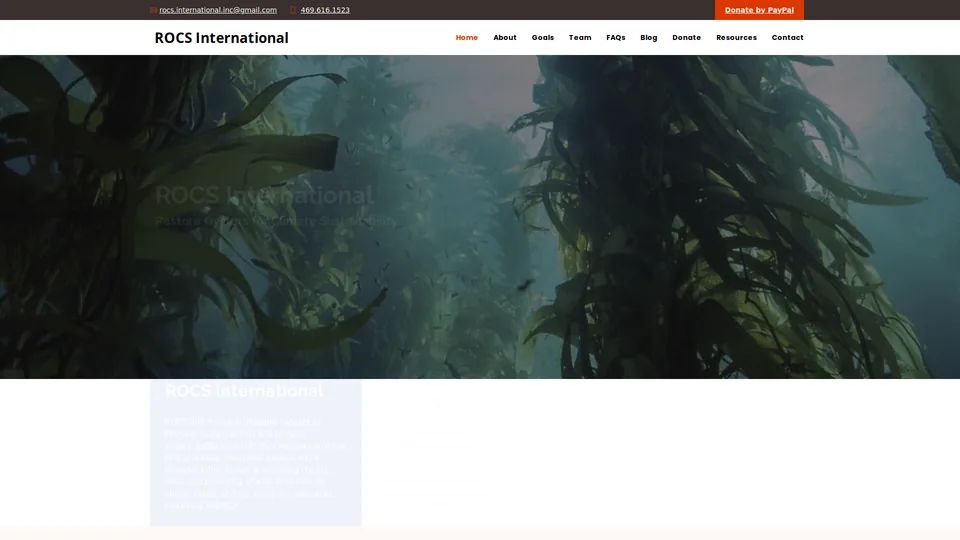This screenshot has width=960, height=540.
Task: Click the envelope icon beside the email address
Action: [x=153, y=10]
